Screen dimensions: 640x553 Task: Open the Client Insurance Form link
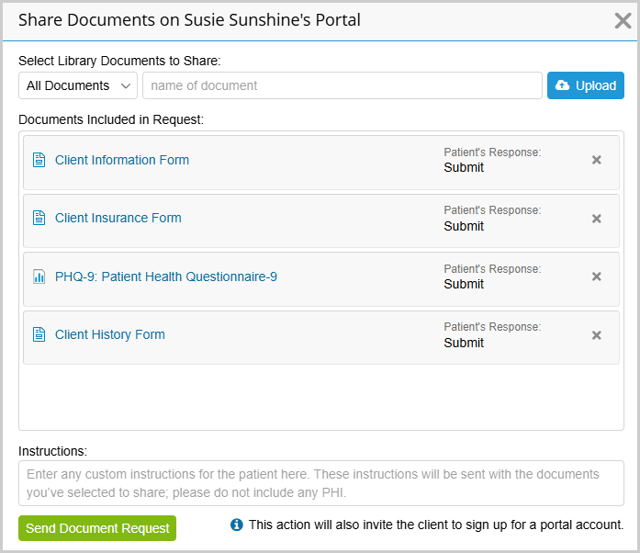pyautogui.click(x=118, y=218)
